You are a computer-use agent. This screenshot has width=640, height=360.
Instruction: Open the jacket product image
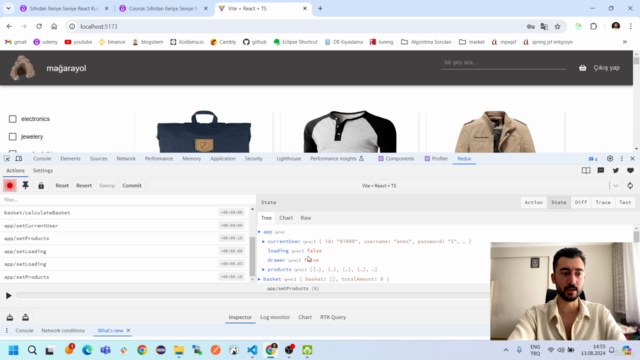(495, 131)
